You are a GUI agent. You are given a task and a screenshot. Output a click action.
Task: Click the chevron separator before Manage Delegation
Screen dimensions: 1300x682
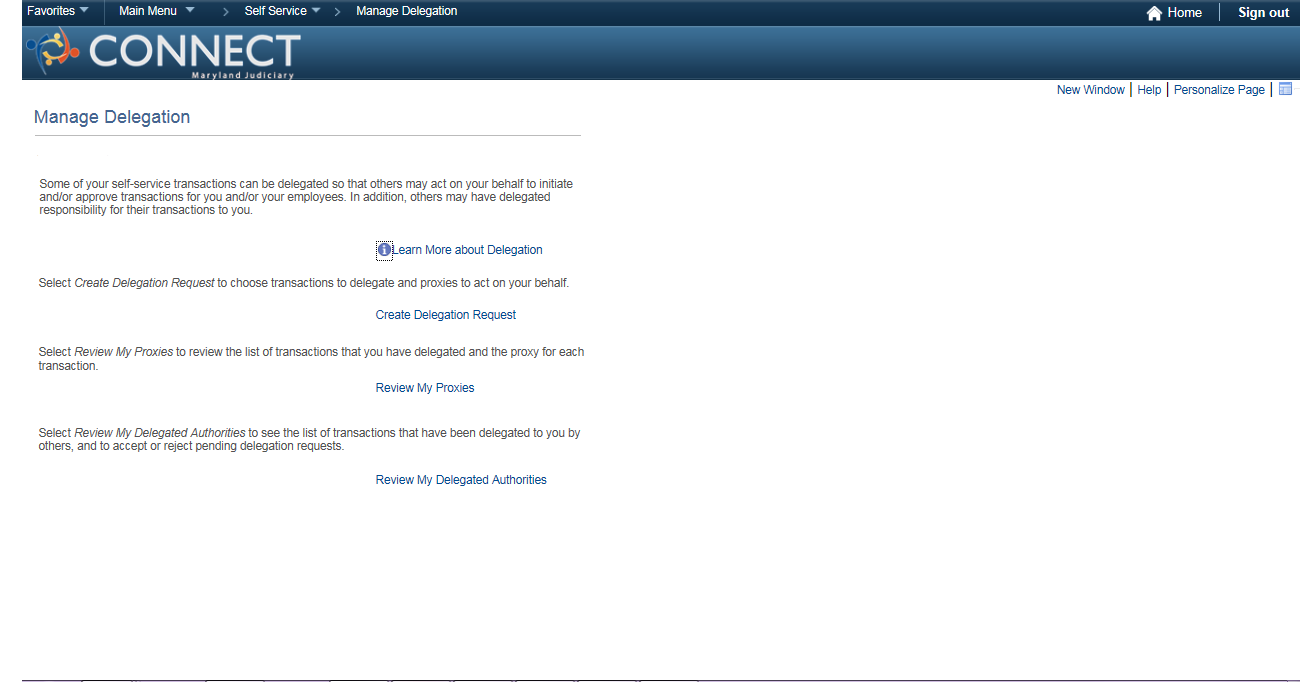tap(337, 12)
